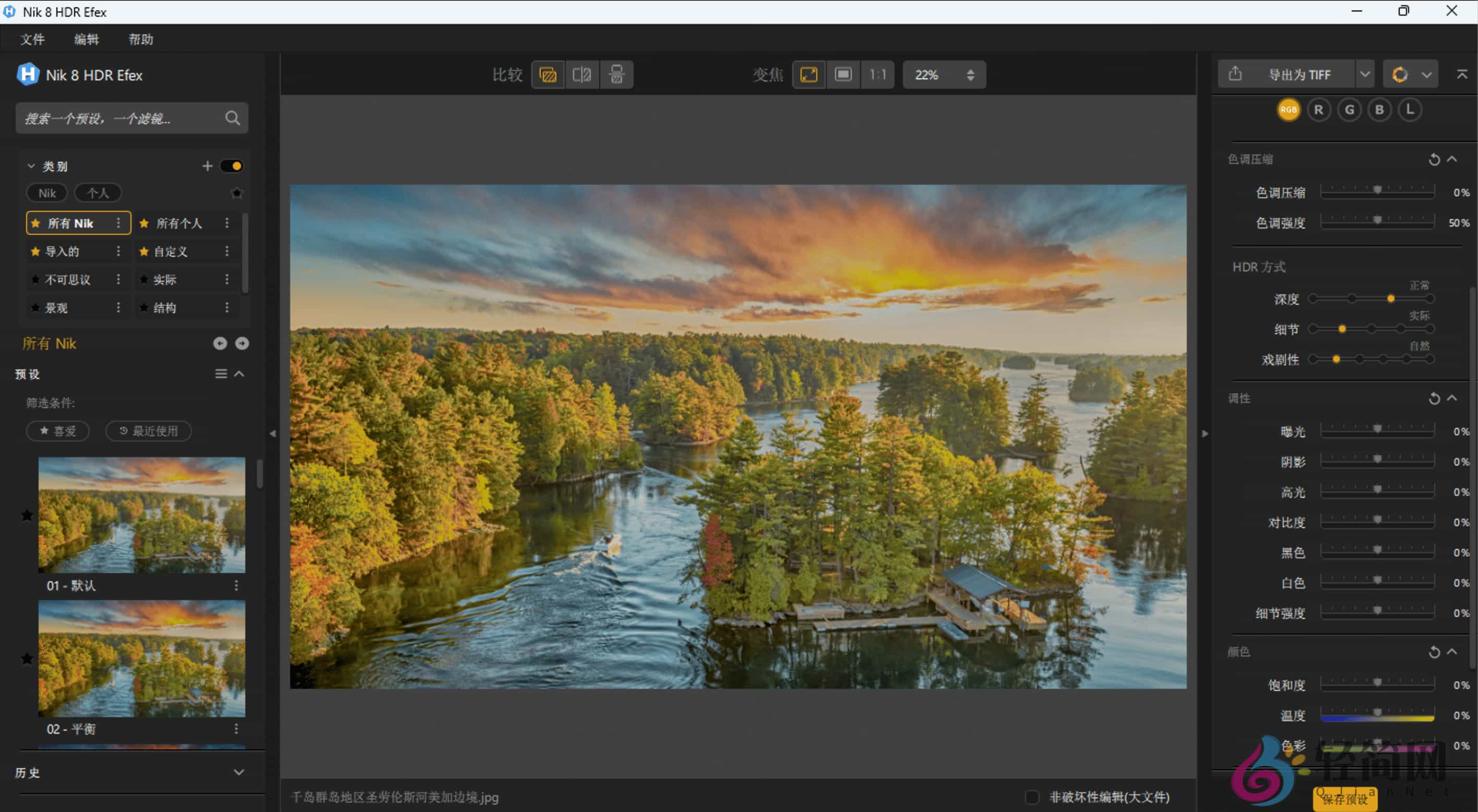Image resolution: width=1478 pixels, height=812 pixels.
Task: Open the 文件 menu
Action: (x=33, y=39)
